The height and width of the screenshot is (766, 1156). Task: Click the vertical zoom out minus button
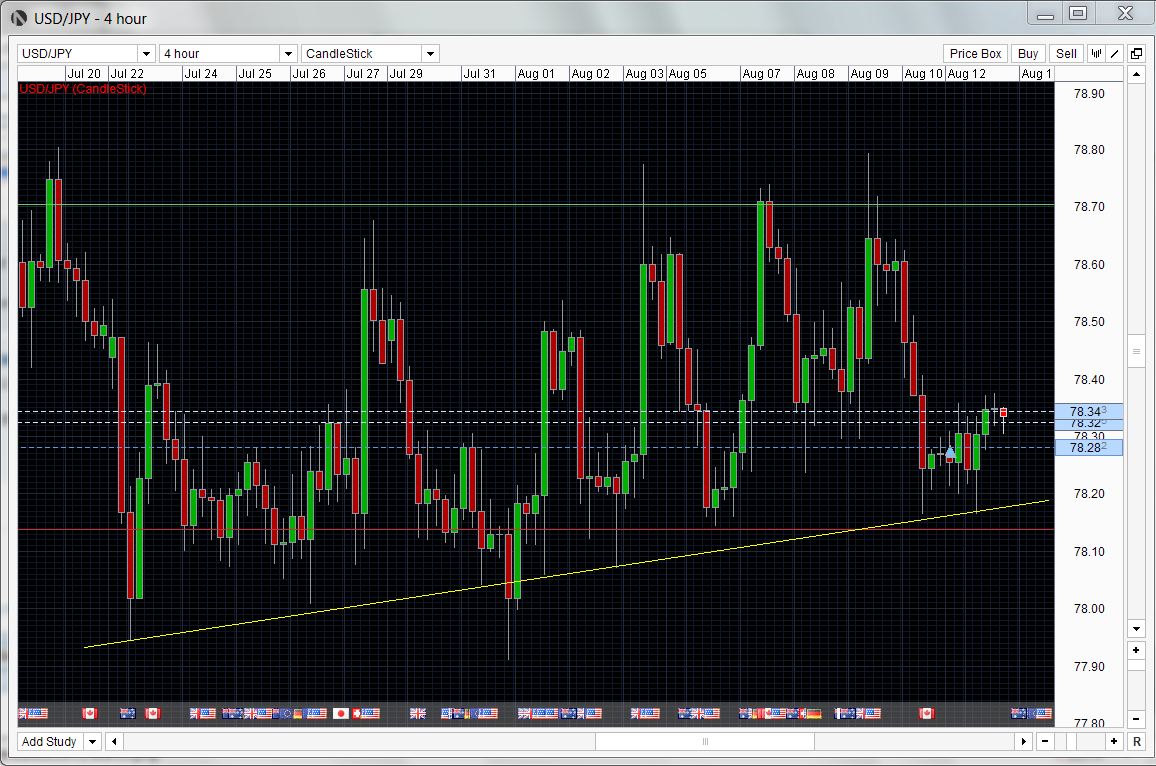[x=1136, y=719]
